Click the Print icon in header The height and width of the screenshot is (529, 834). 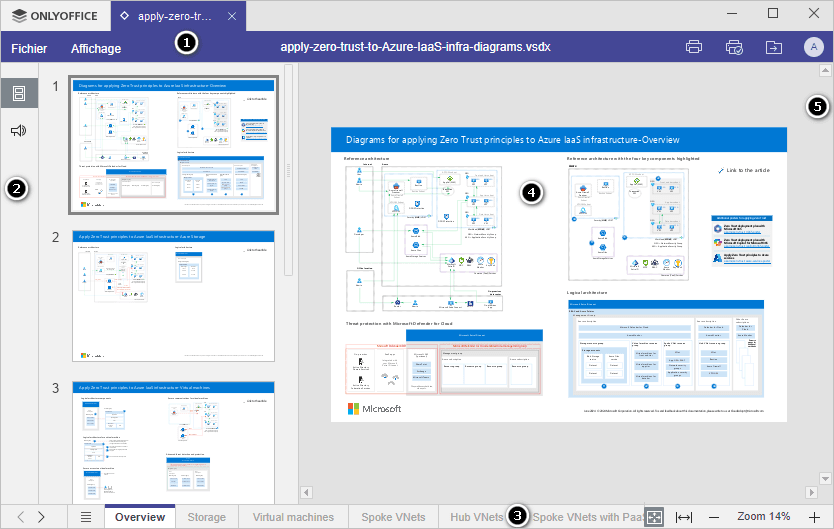[x=694, y=47]
